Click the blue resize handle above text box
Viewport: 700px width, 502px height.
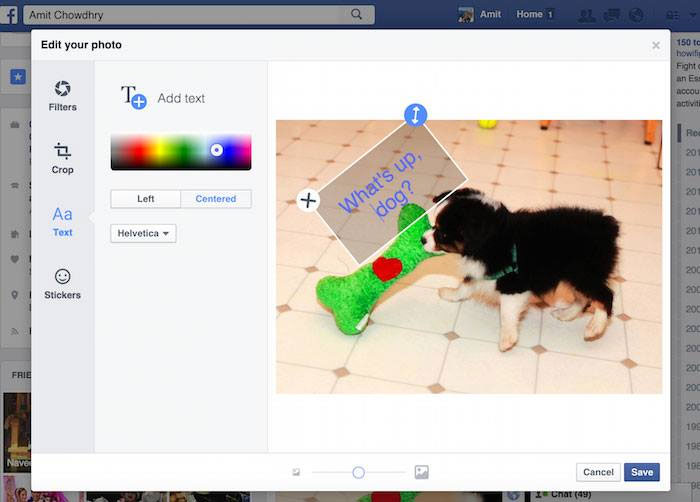click(x=416, y=115)
